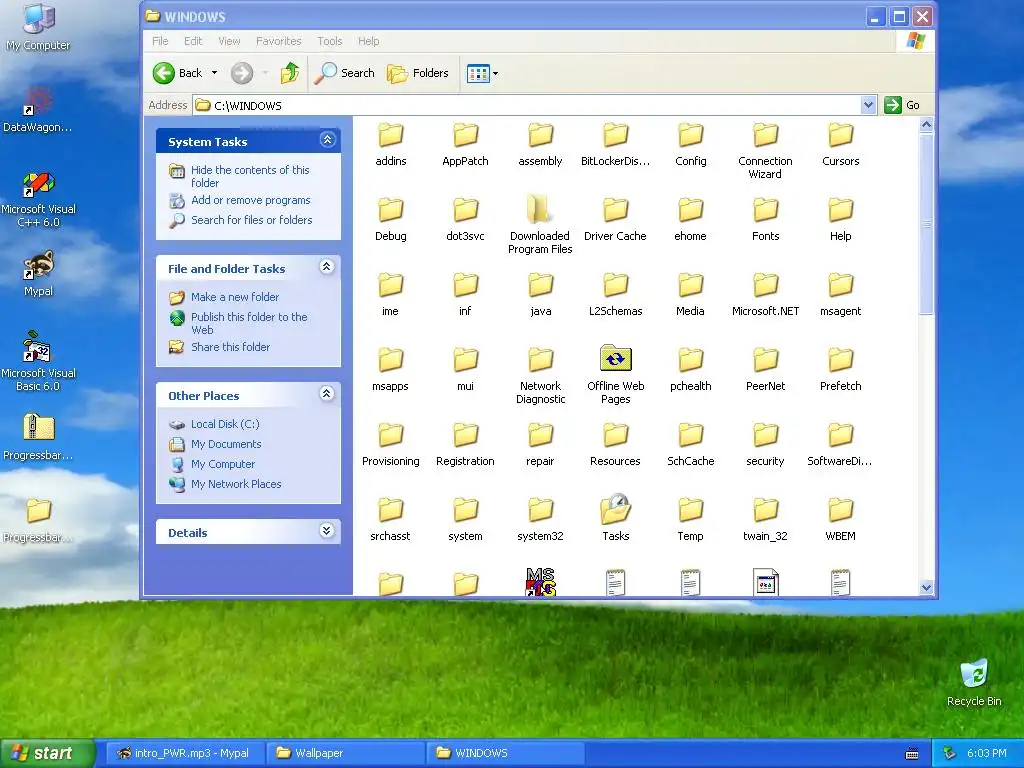Expand the Details panel
Image resolution: width=1024 pixels, height=768 pixels.
click(327, 530)
